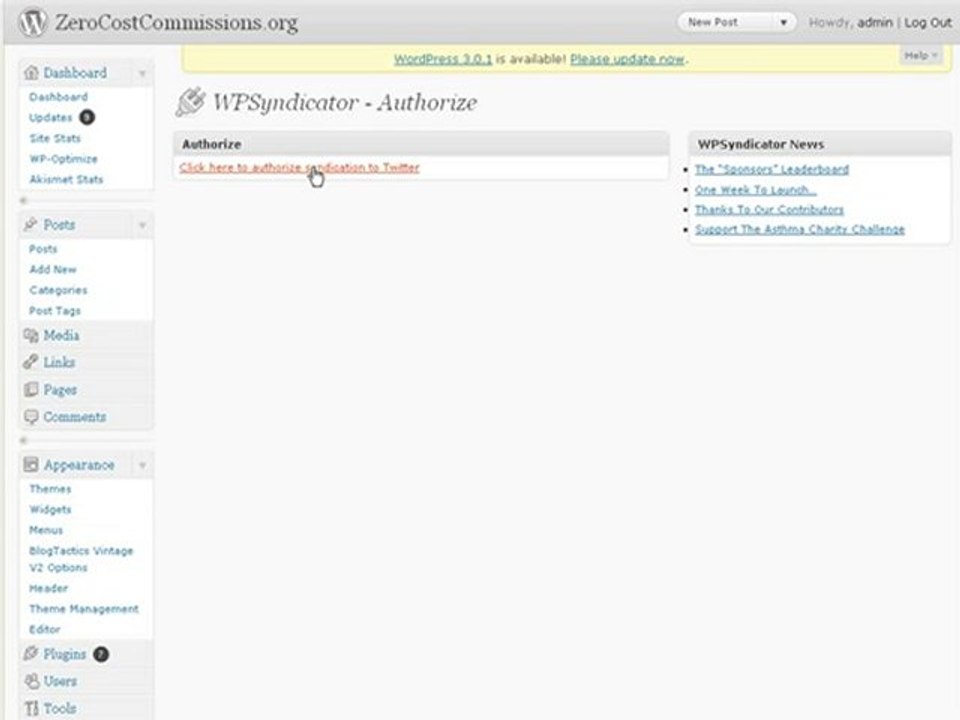Image resolution: width=960 pixels, height=720 pixels.
Task: Click Please update now link
Action: (x=627, y=59)
